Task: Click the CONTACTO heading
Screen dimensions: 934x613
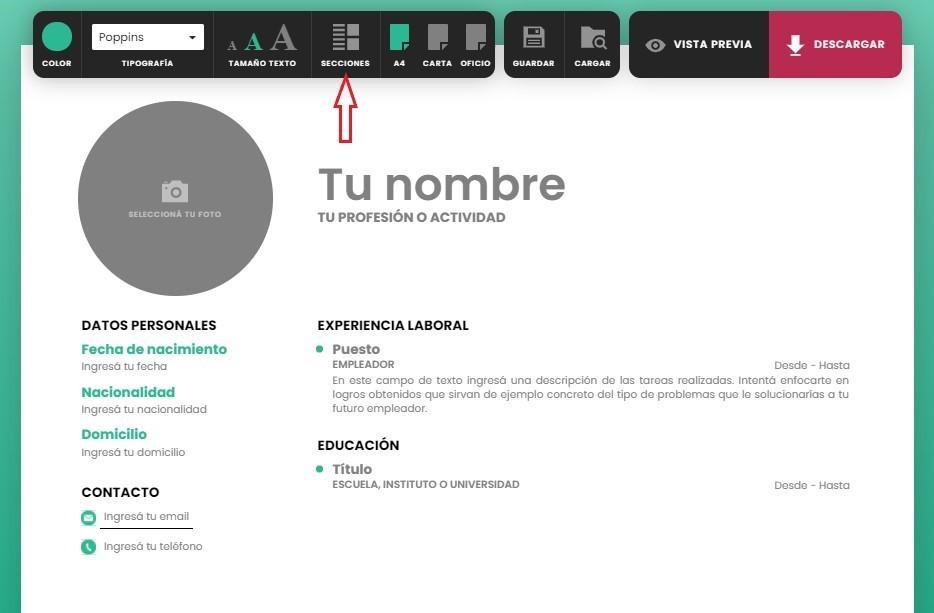Action: (120, 492)
